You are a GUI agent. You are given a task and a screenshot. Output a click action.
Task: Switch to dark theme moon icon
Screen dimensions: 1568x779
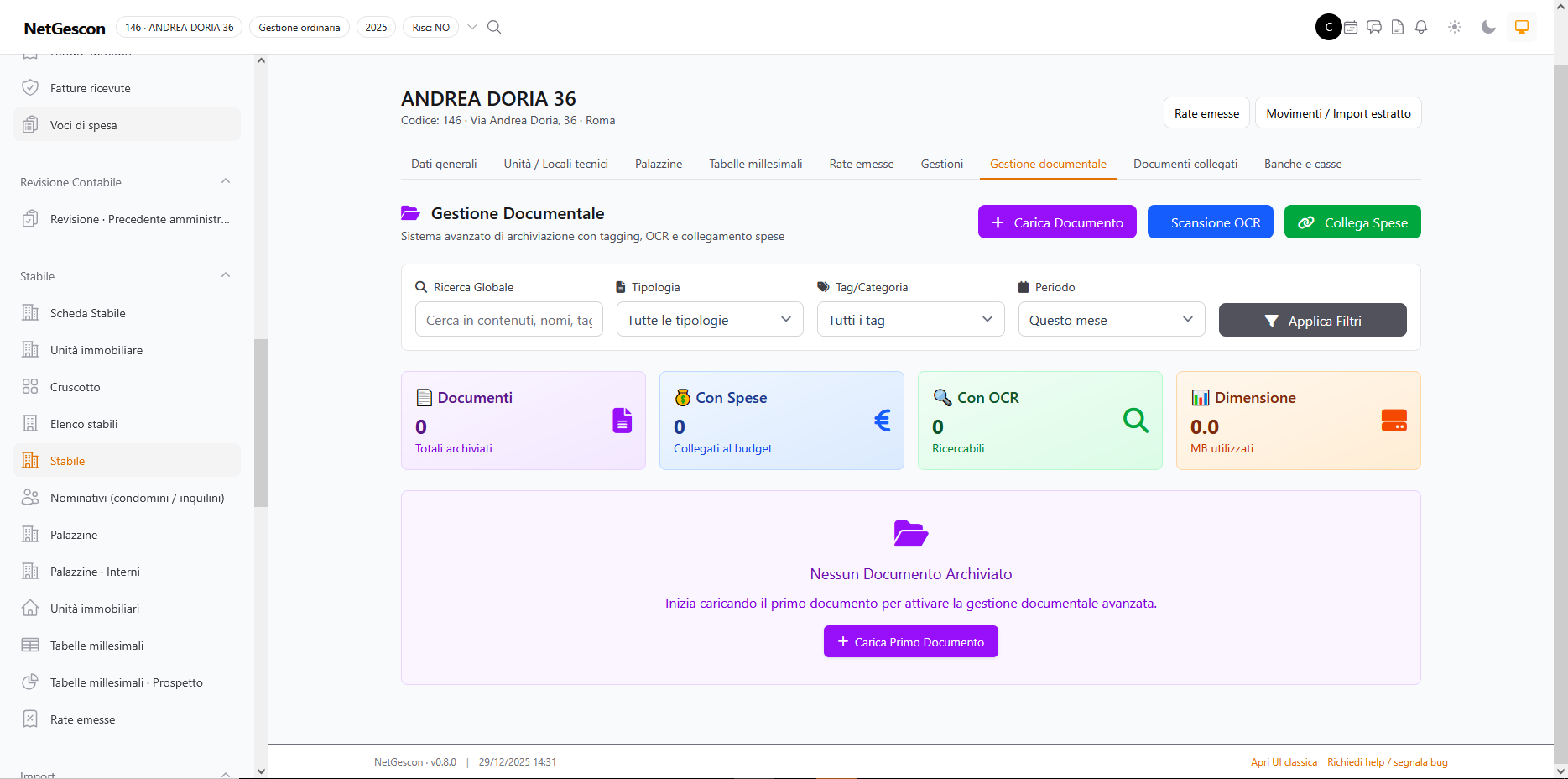click(1488, 27)
